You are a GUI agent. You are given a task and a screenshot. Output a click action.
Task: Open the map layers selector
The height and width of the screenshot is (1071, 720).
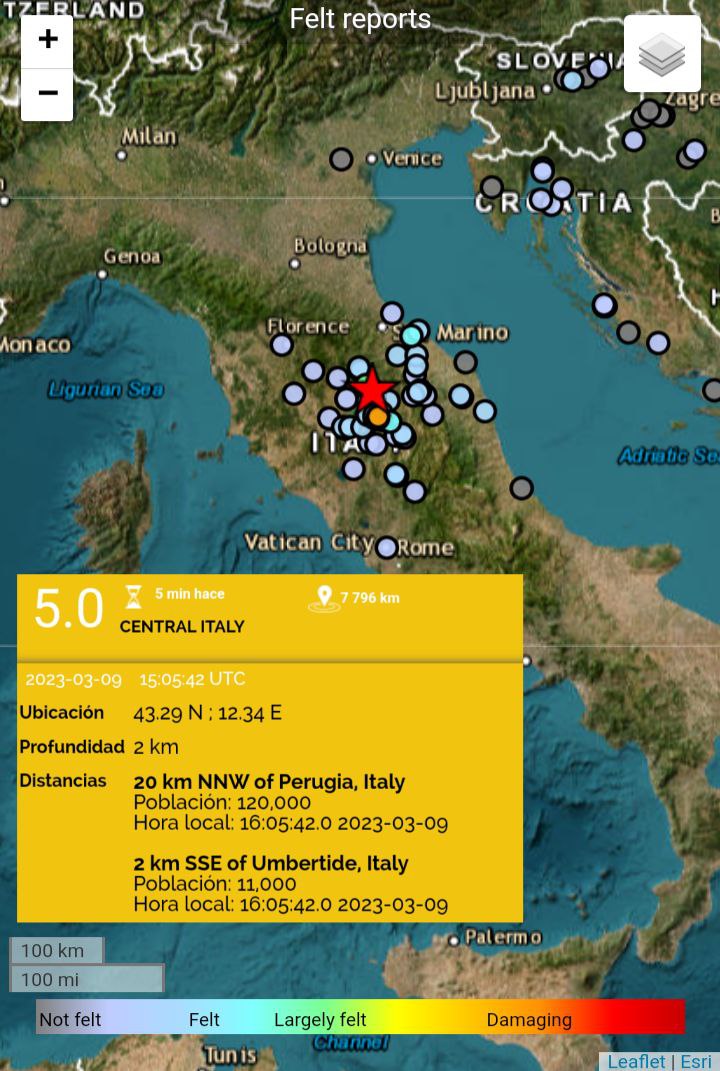(662, 53)
